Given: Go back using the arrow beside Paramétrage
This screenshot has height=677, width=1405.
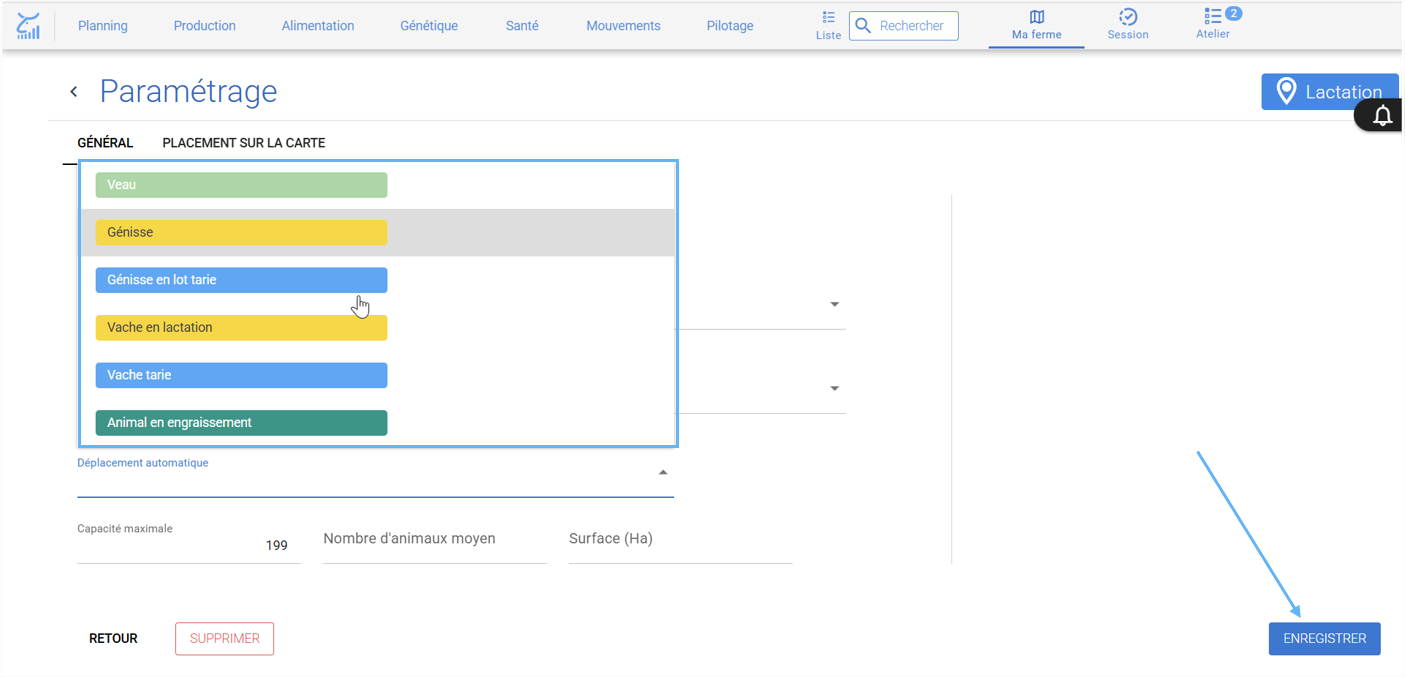Looking at the screenshot, I should point(73,92).
